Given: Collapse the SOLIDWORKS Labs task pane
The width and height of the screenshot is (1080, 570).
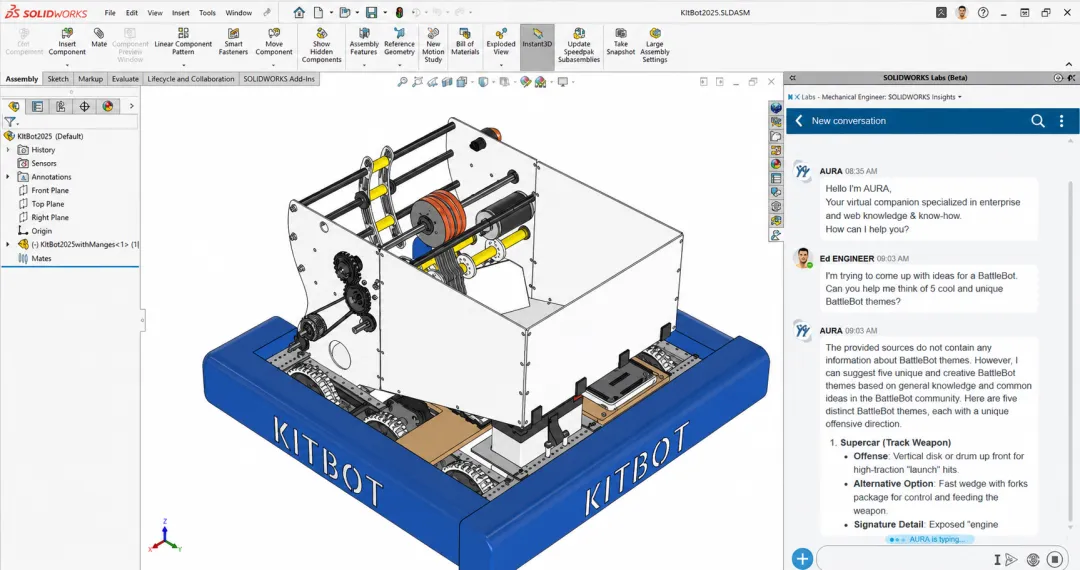Looking at the screenshot, I should pos(793,78).
